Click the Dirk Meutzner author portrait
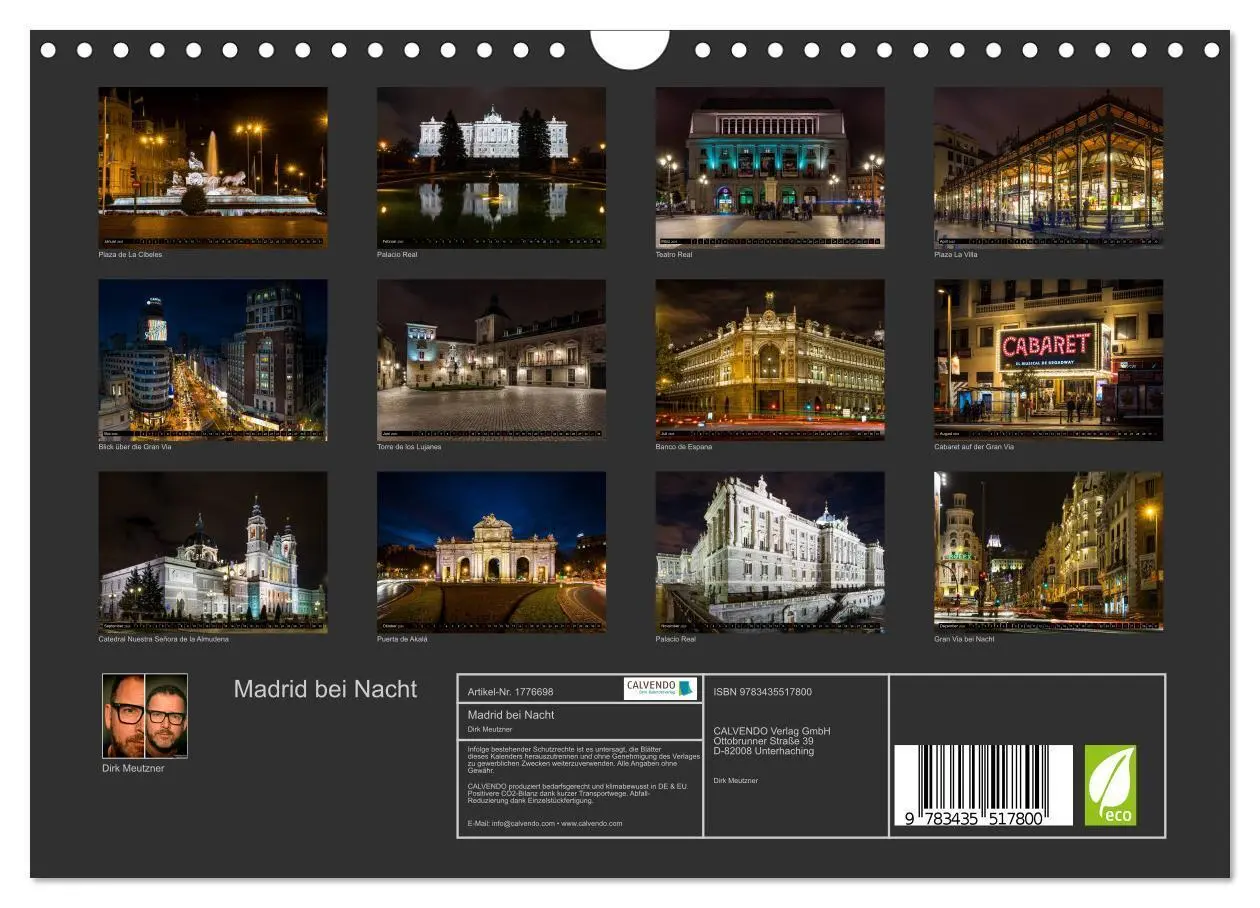Screen dimensions: 1260x908 (x=145, y=716)
